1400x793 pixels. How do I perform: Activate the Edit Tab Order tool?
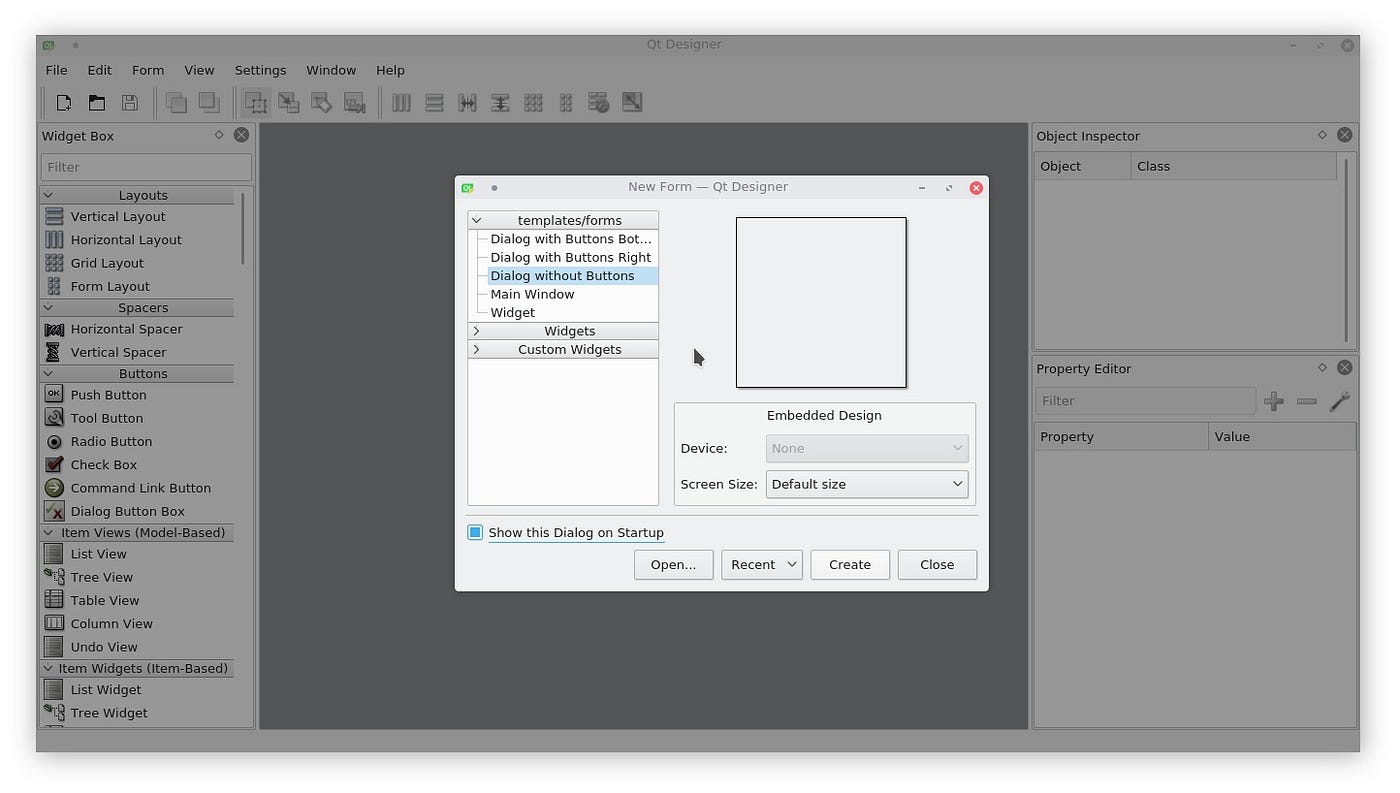(354, 102)
